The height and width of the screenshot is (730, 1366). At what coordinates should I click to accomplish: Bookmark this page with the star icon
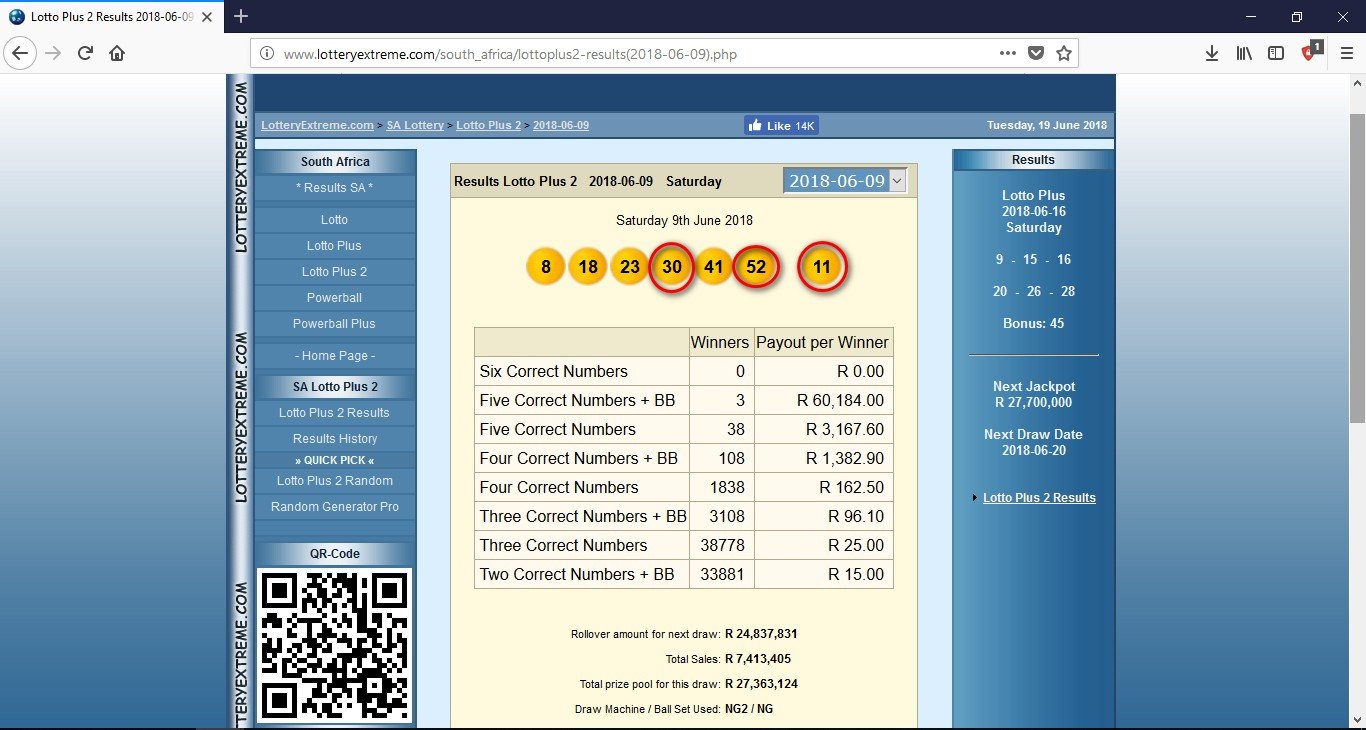coord(1063,53)
